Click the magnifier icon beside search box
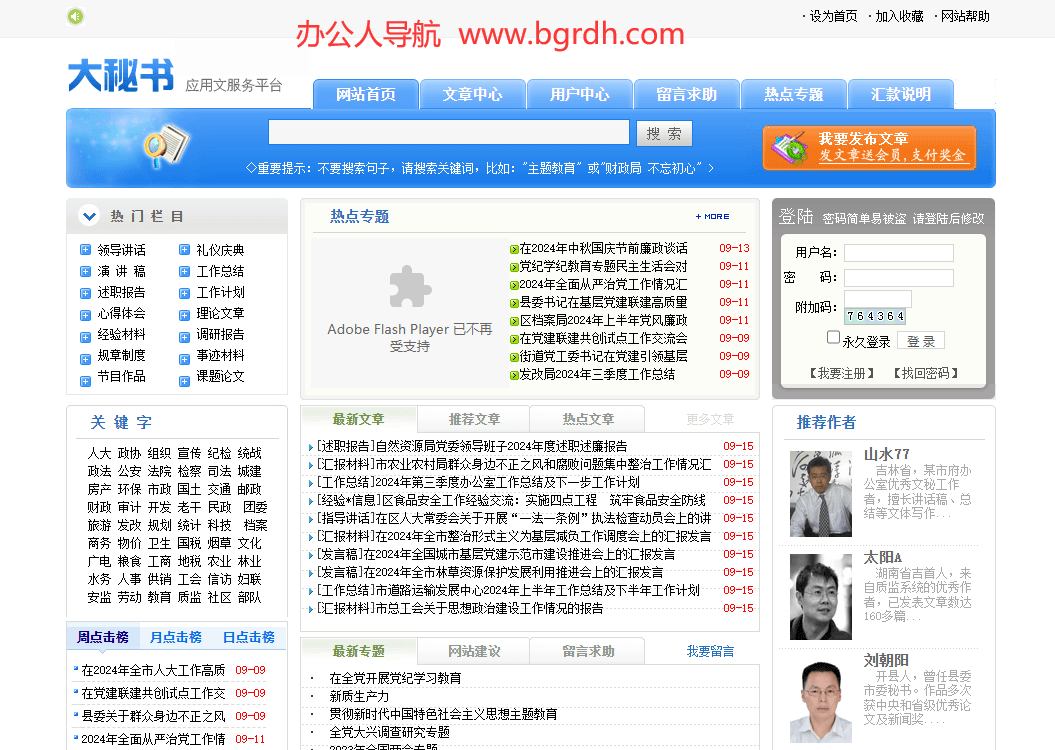Viewport: 1055px width, 750px height. pyautogui.click(x=165, y=146)
